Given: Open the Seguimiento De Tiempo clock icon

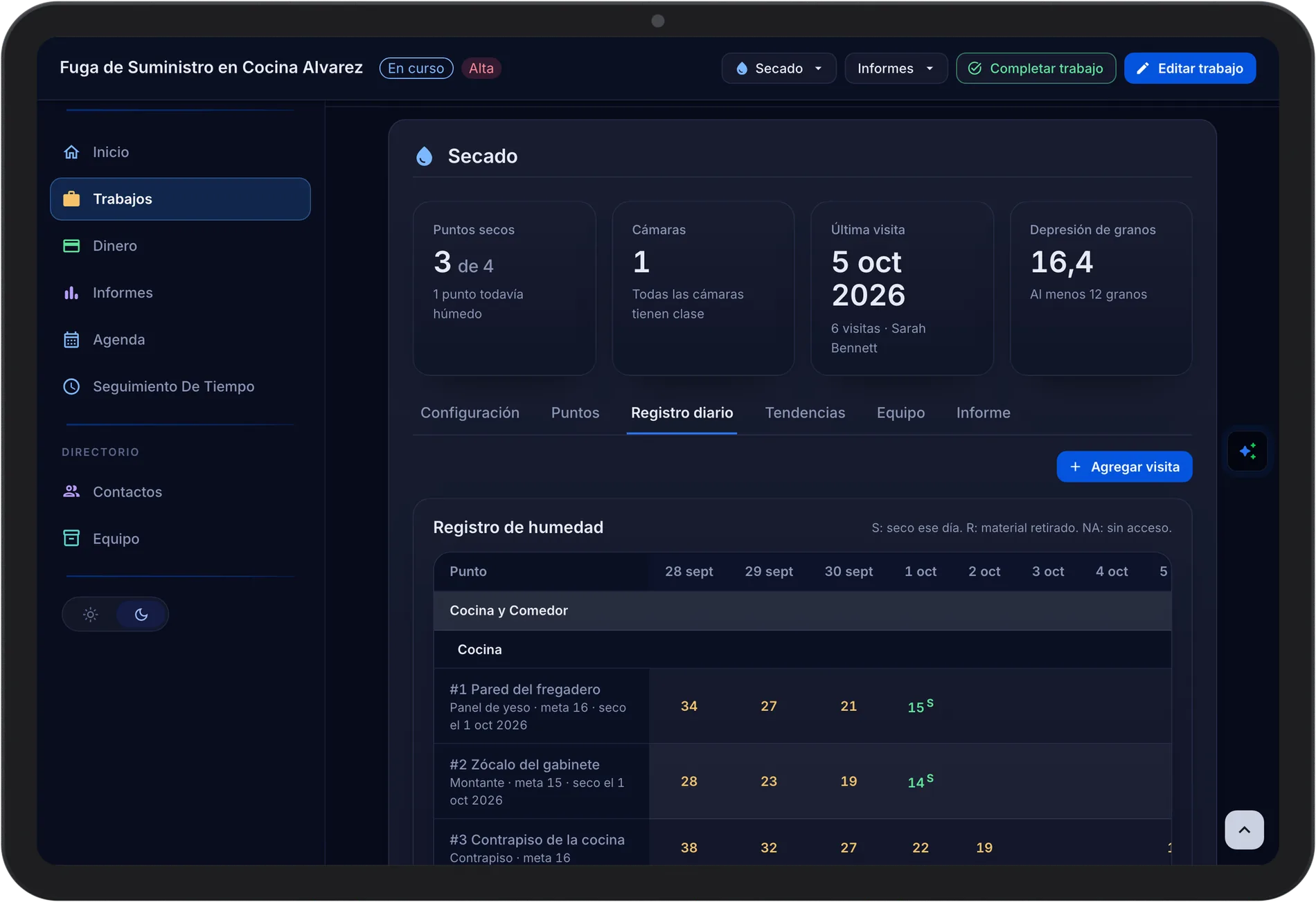Looking at the screenshot, I should click(x=71, y=386).
